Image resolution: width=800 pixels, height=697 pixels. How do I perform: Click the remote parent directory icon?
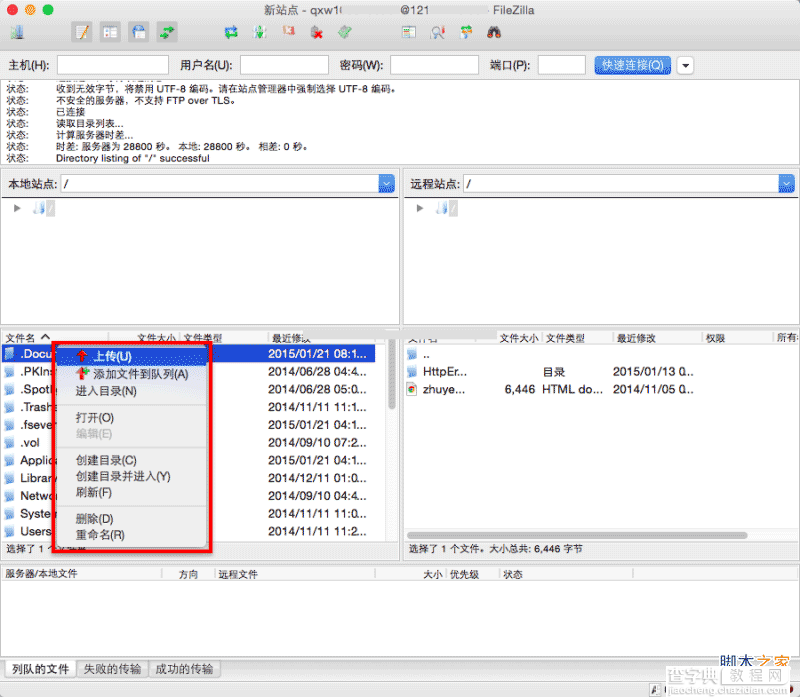click(x=412, y=354)
